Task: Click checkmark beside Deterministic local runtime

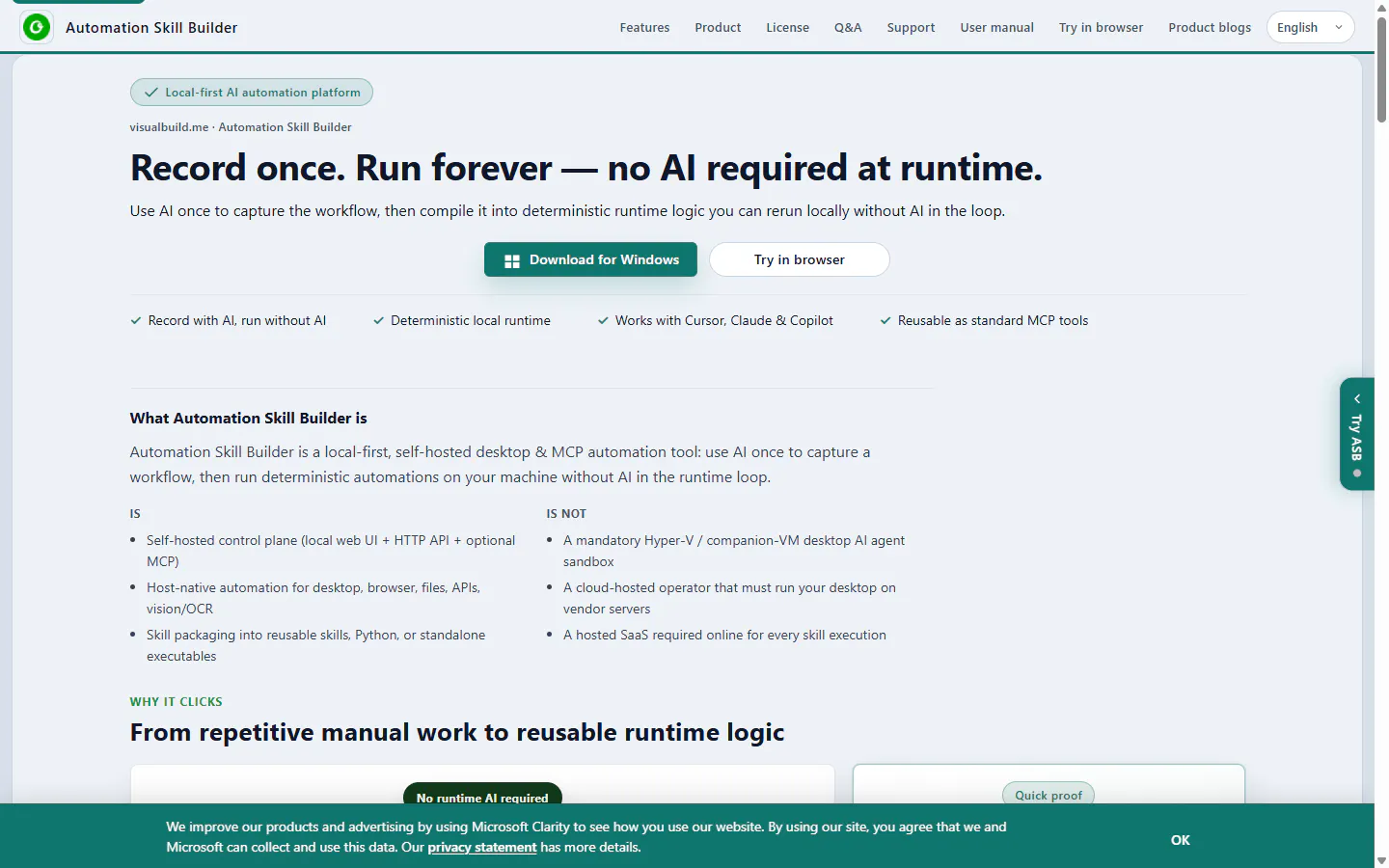Action: pyautogui.click(x=379, y=321)
